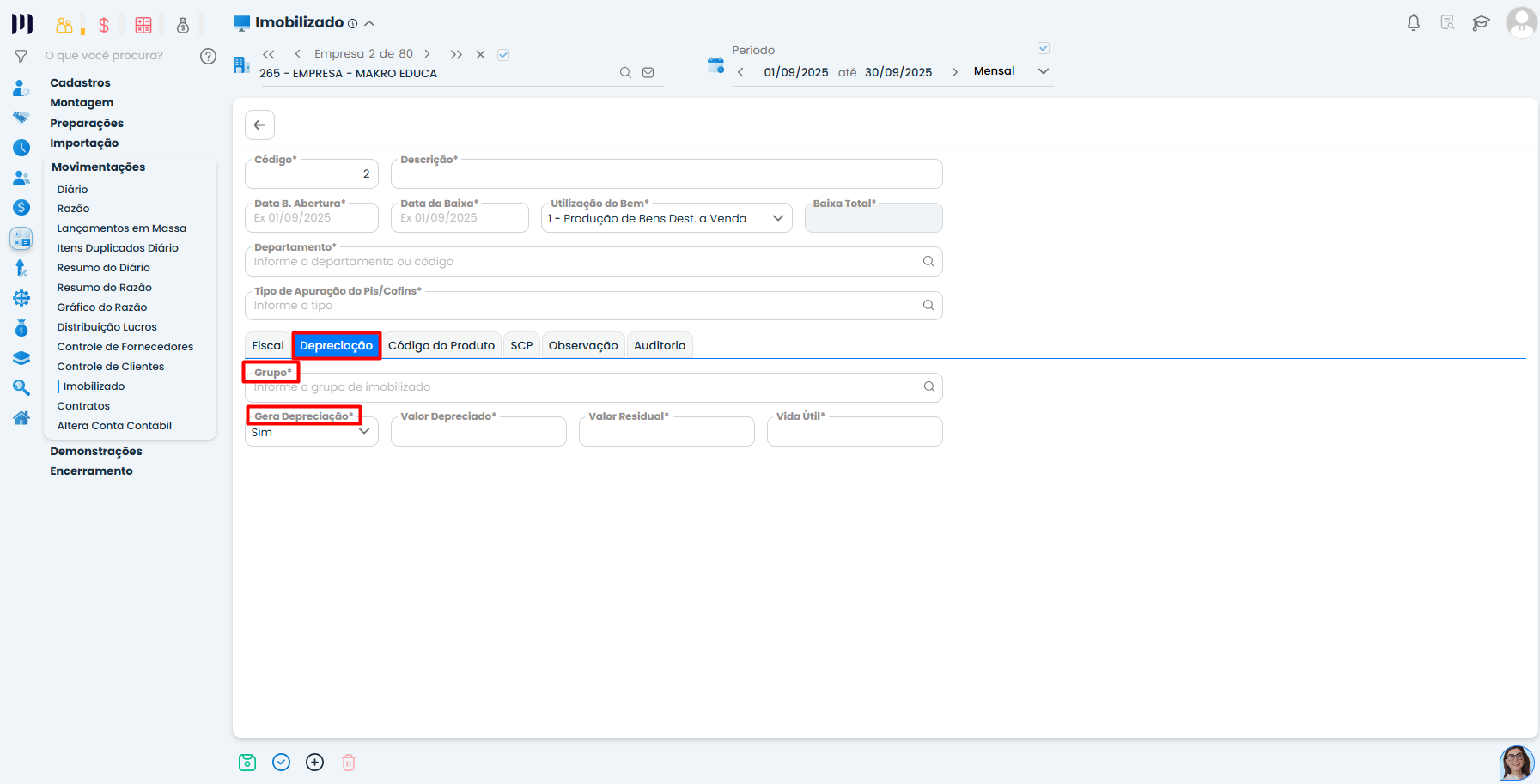Open Razão in the Movimentações menu

tap(73, 209)
